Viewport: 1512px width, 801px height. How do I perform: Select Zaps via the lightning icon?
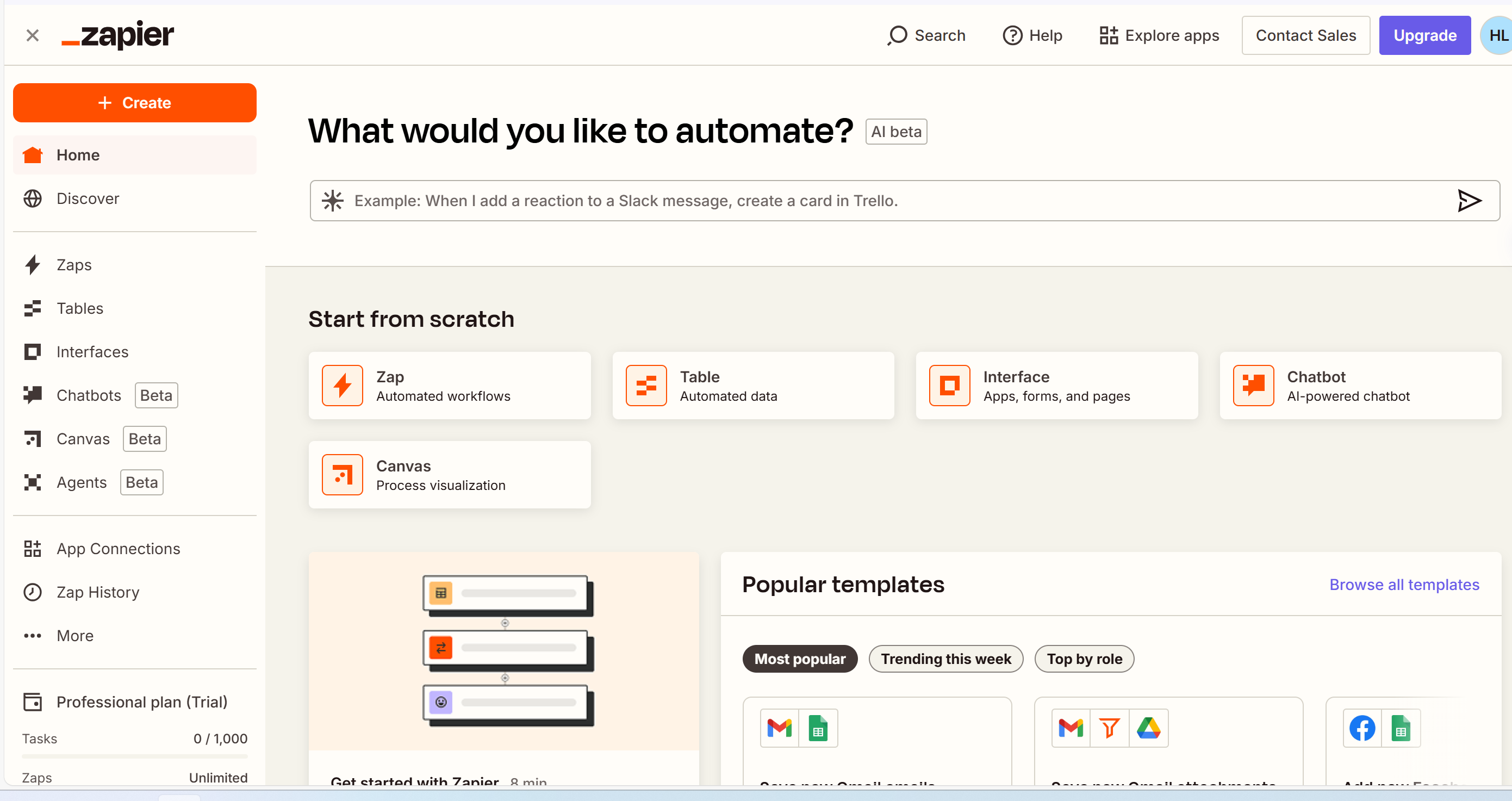coord(33,265)
